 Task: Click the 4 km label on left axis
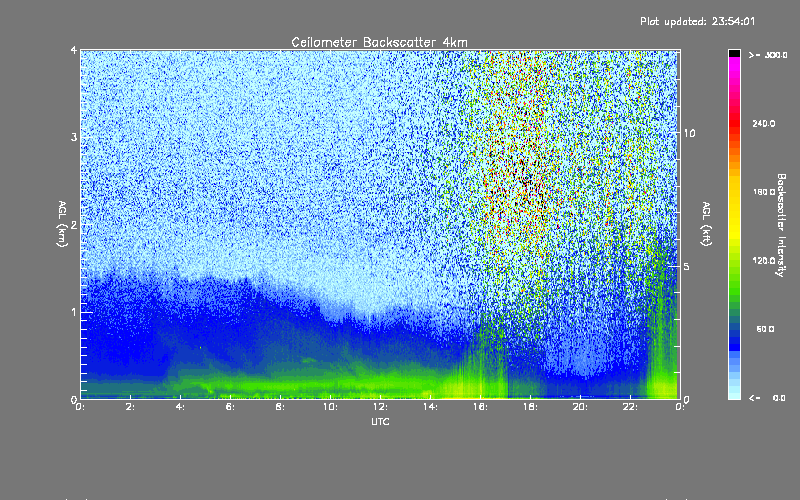tap(74, 50)
